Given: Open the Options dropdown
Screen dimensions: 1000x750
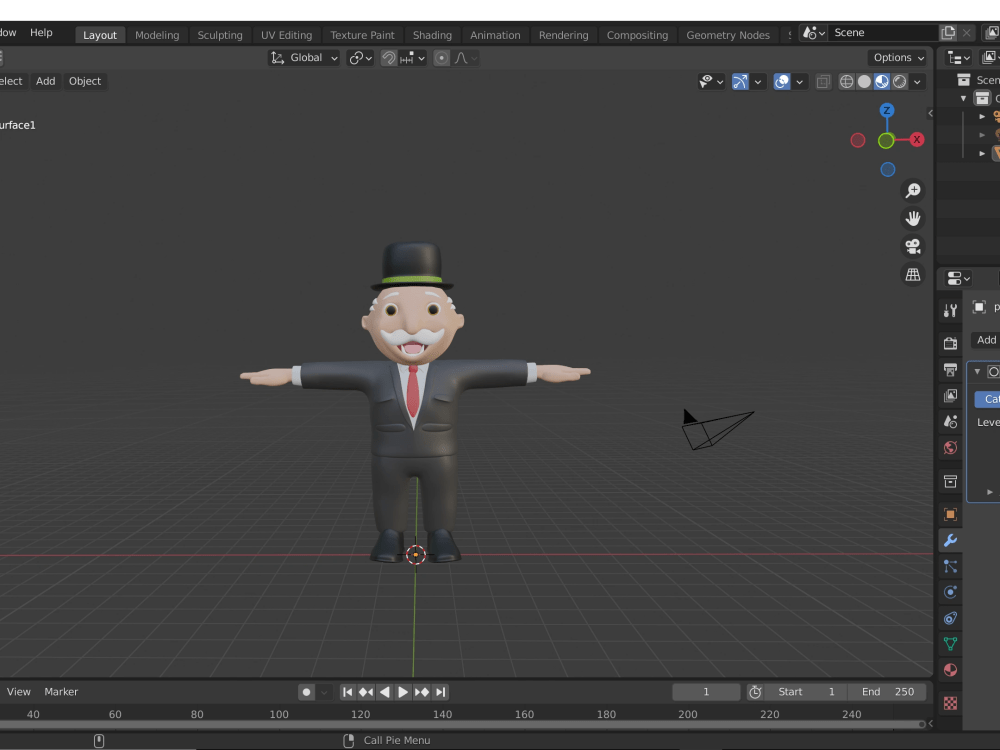Looking at the screenshot, I should (898, 58).
